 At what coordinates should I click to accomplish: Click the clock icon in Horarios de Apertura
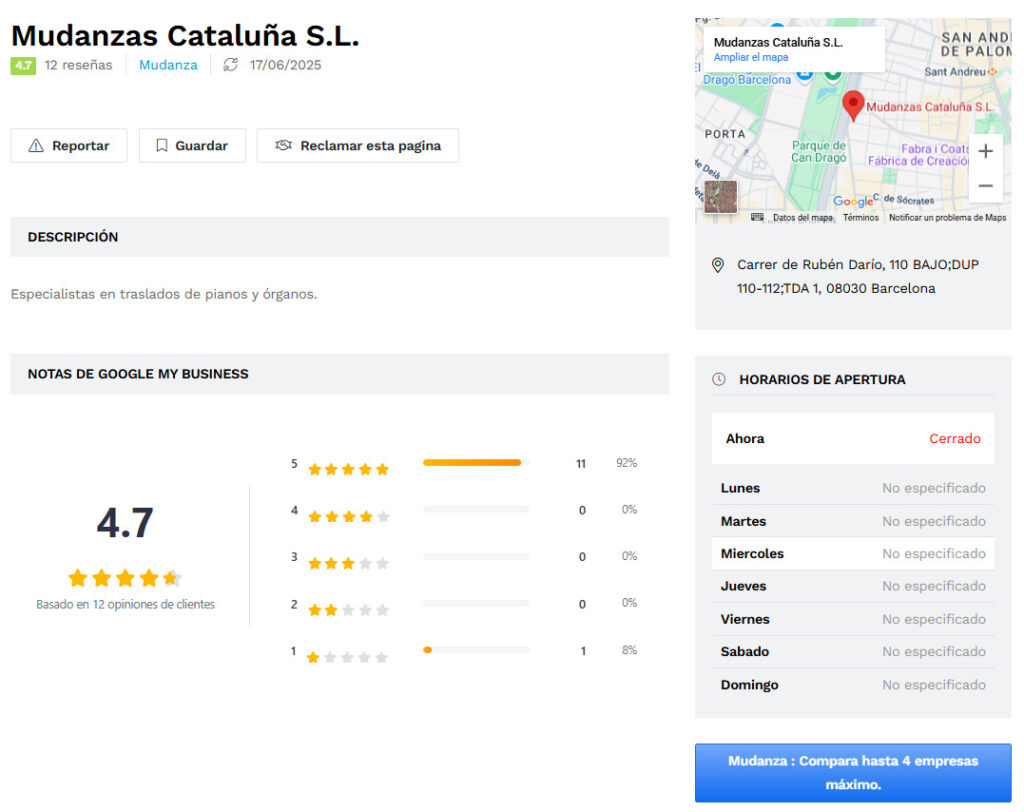pyautogui.click(x=718, y=380)
